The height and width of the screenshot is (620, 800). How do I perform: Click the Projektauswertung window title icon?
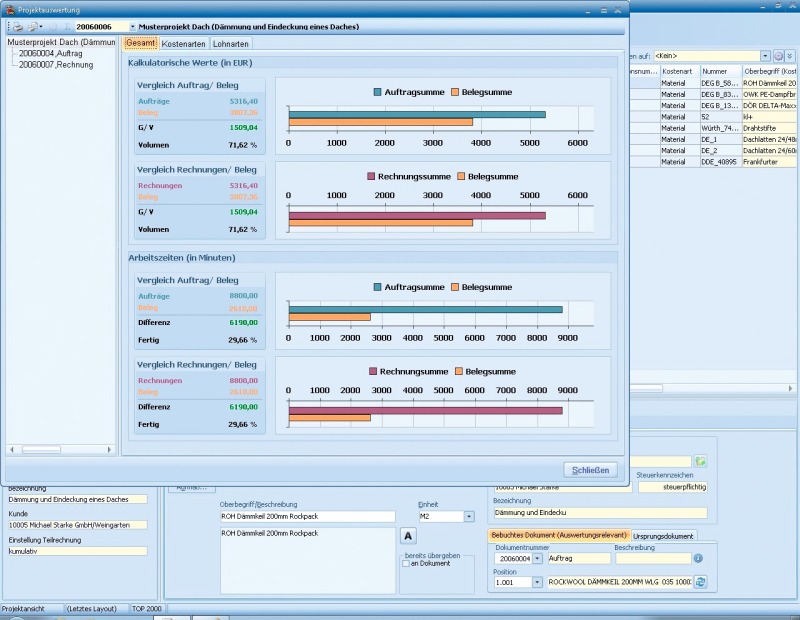[x=9, y=10]
